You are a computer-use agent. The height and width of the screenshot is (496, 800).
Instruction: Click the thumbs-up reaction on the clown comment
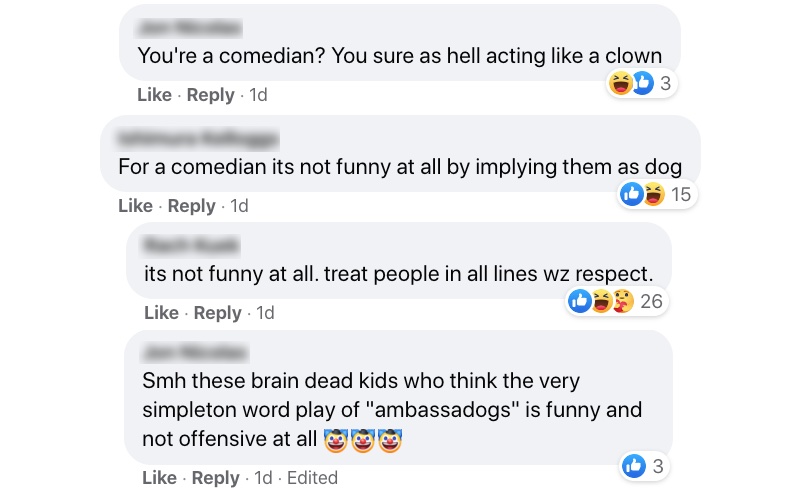[x=642, y=86]
